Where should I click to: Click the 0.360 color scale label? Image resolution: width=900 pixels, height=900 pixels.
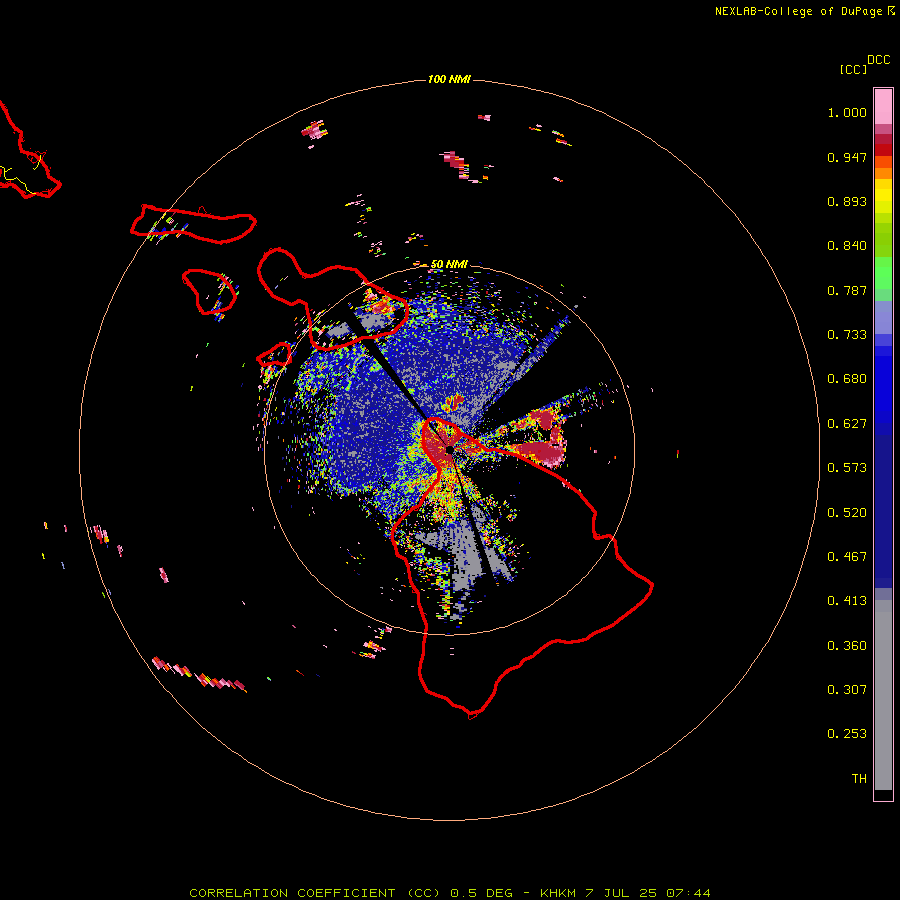[847, 646]
